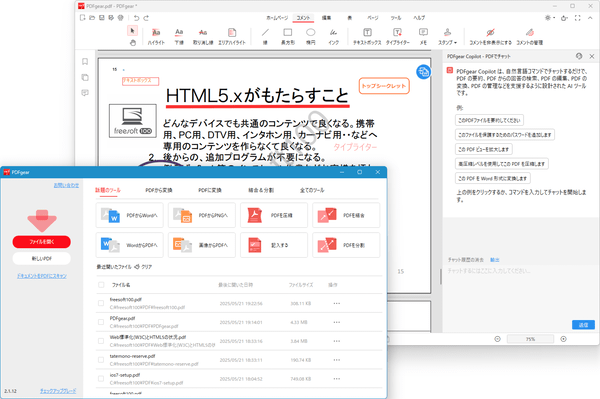The image size is (600, 399).
Task: Switch to the 編集 ribbon tab
Action: tap(326, 18)
